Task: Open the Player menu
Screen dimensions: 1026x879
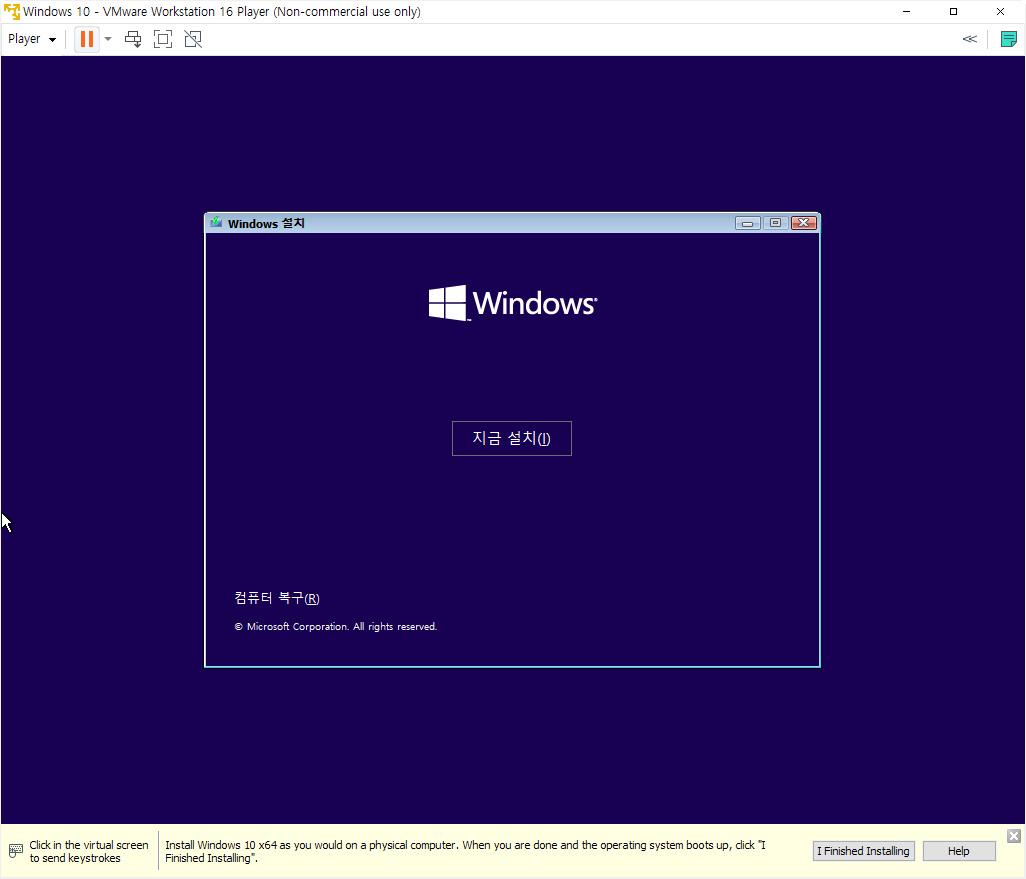Action: (31, 39)
